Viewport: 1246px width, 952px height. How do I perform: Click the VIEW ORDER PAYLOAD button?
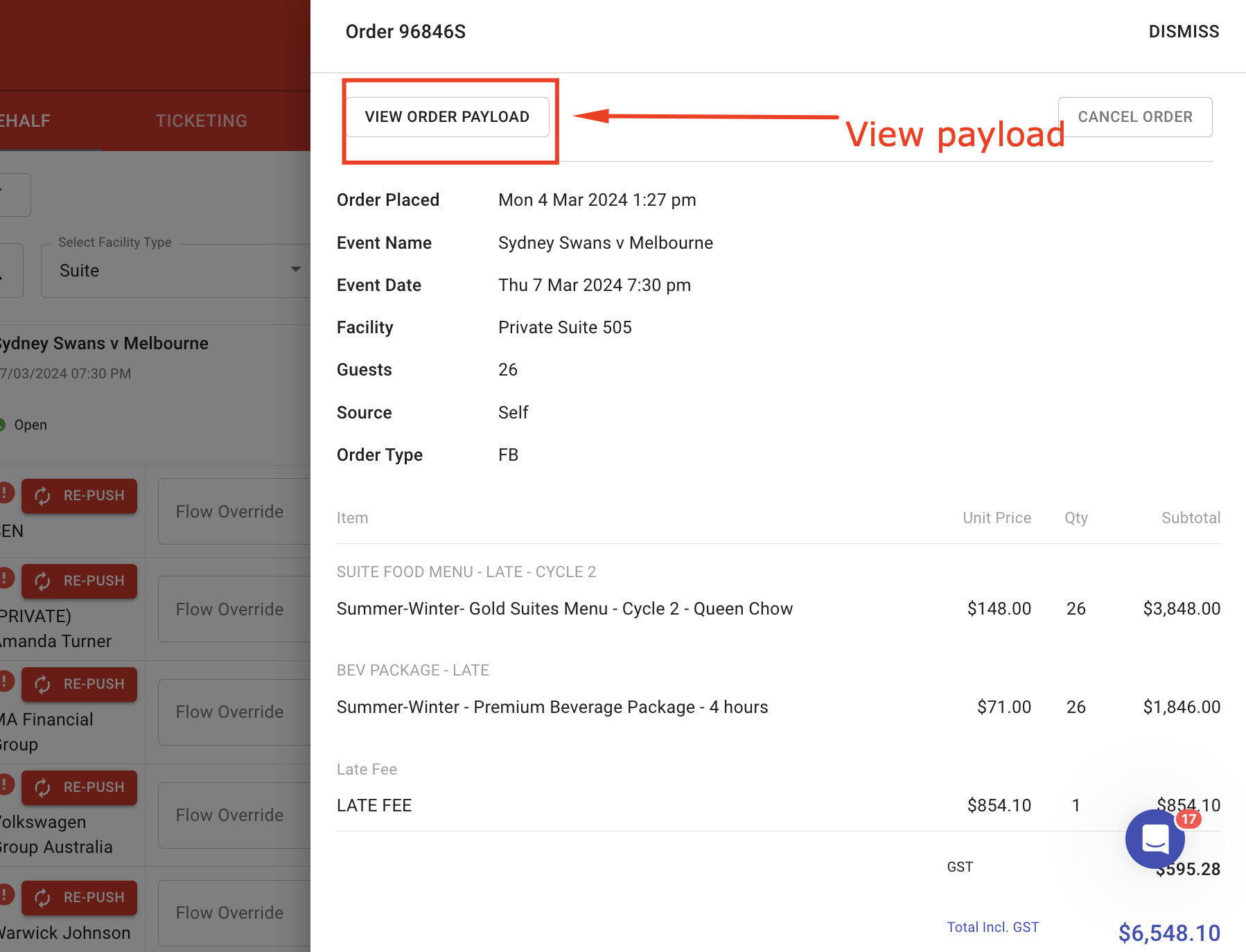tap(447, 117)
